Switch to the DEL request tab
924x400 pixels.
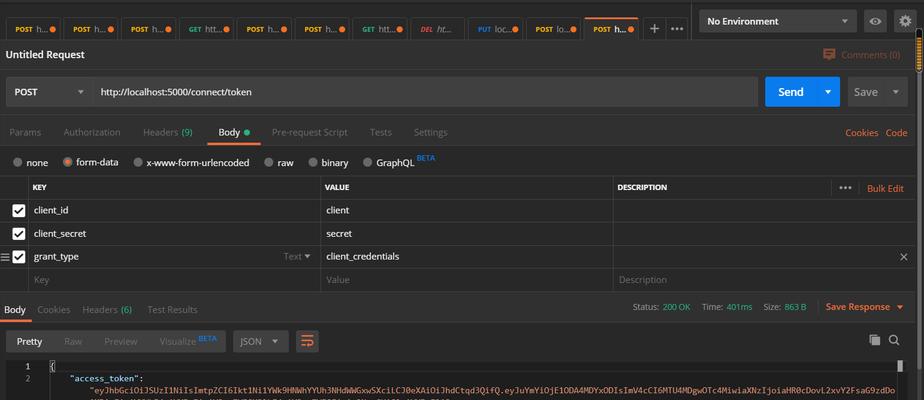tap(435, 29)
